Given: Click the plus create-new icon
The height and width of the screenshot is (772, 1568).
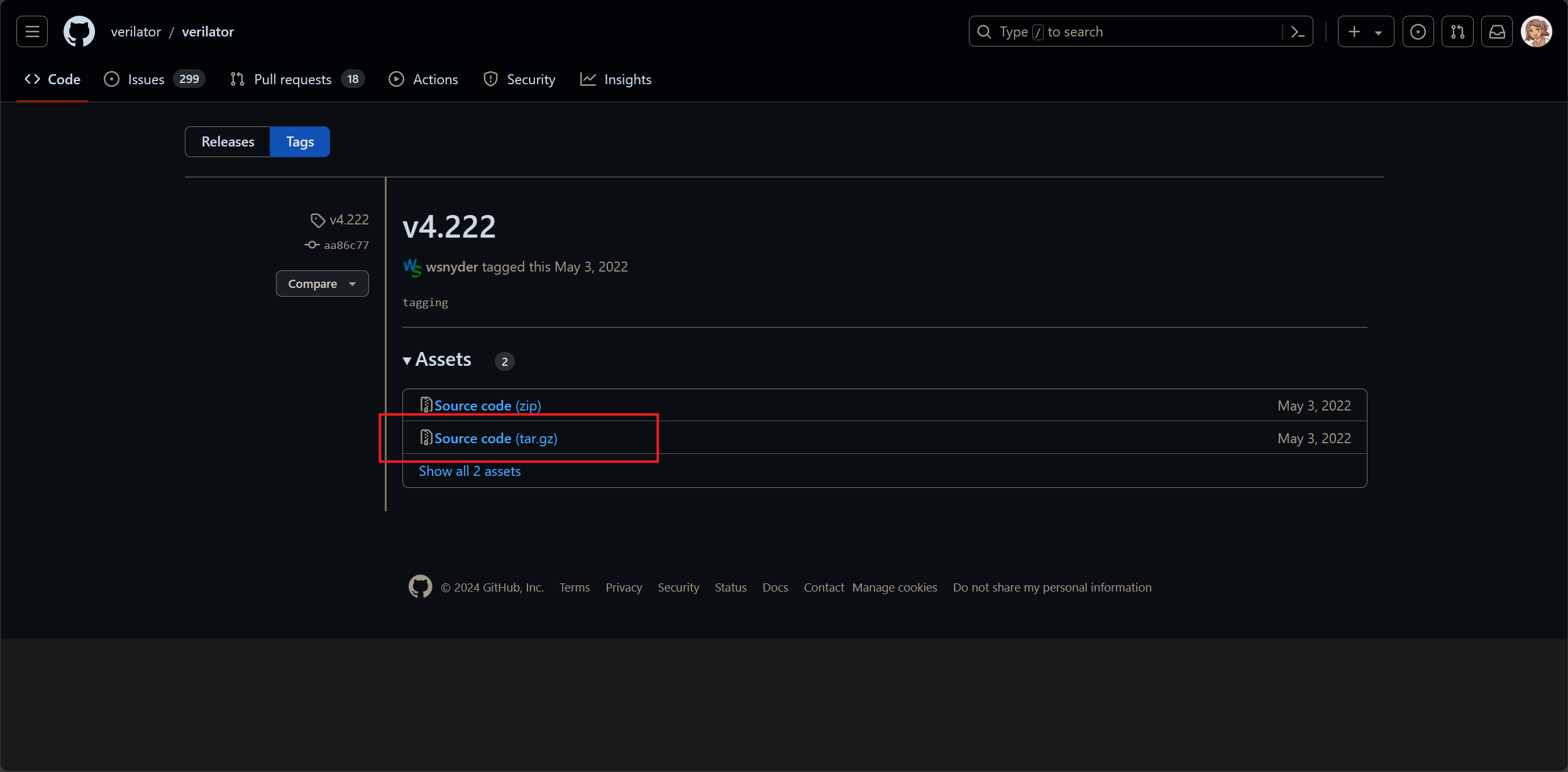Looking at the screenshot, I should click(x=1354, y=31).
